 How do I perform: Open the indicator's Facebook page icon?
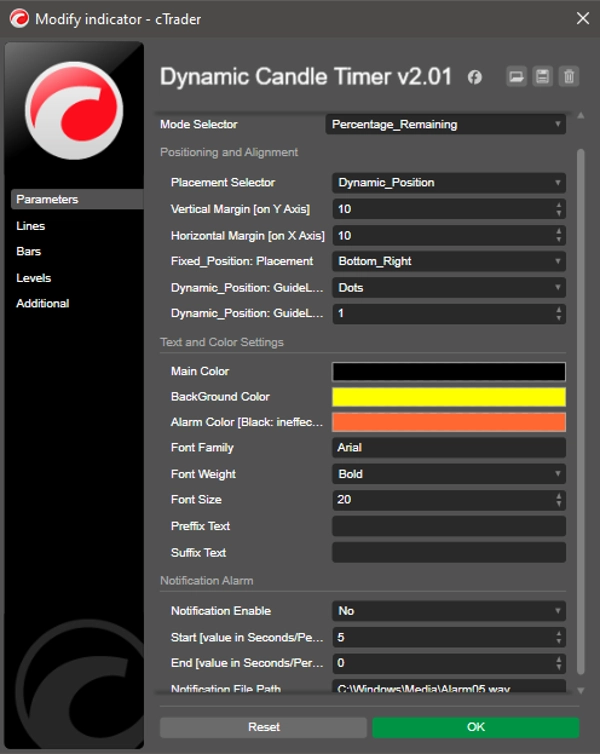click(475, 77)
